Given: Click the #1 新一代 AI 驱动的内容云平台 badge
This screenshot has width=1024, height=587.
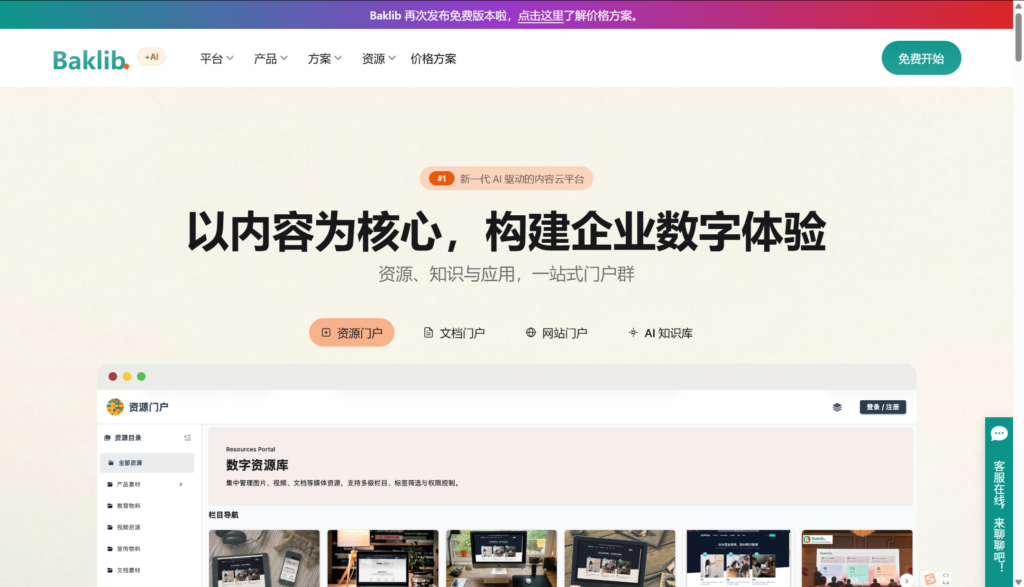Looking at the screenshot, I should coord(506,178).
